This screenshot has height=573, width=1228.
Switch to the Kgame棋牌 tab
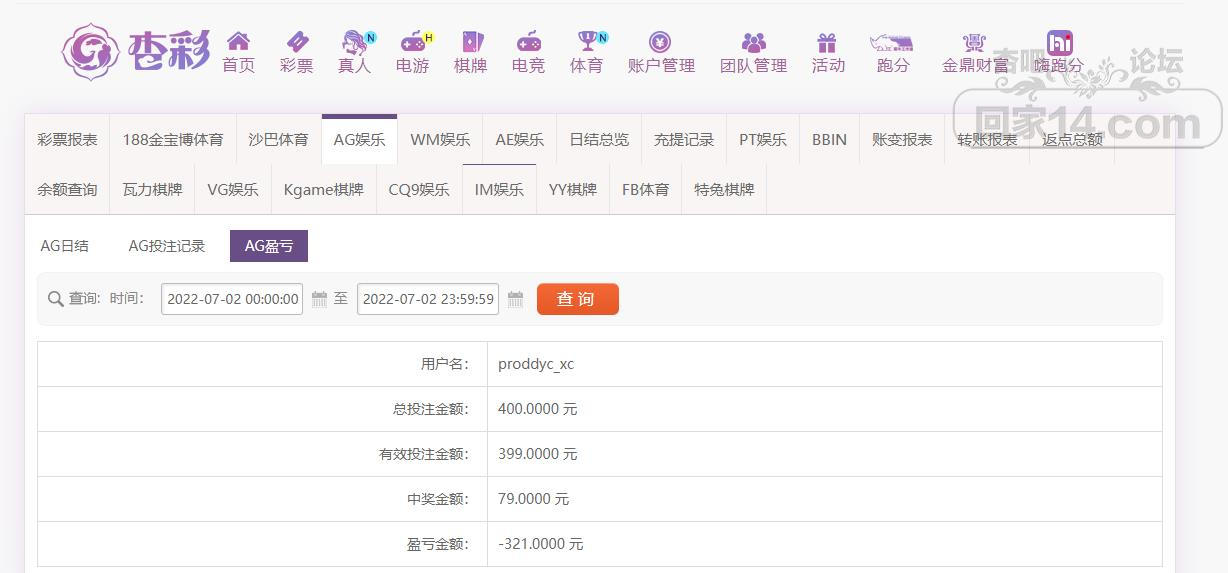pyautogui.click(x=324, y=190)
